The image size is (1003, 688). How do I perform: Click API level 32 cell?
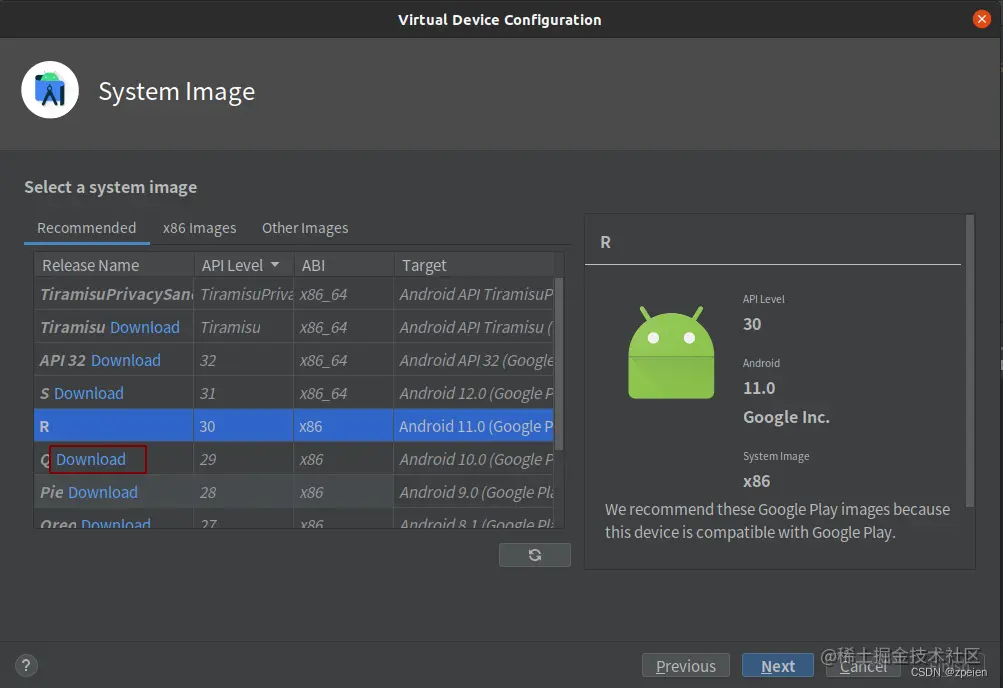pos(244,361)
